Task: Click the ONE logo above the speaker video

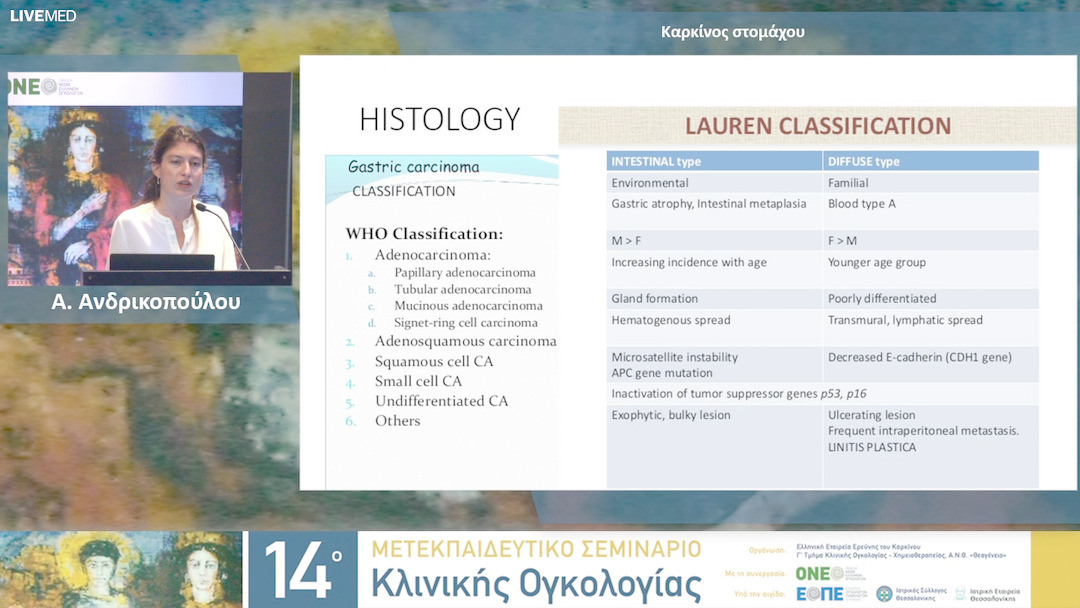Action: pyautogui.click(x=34, y=87)
